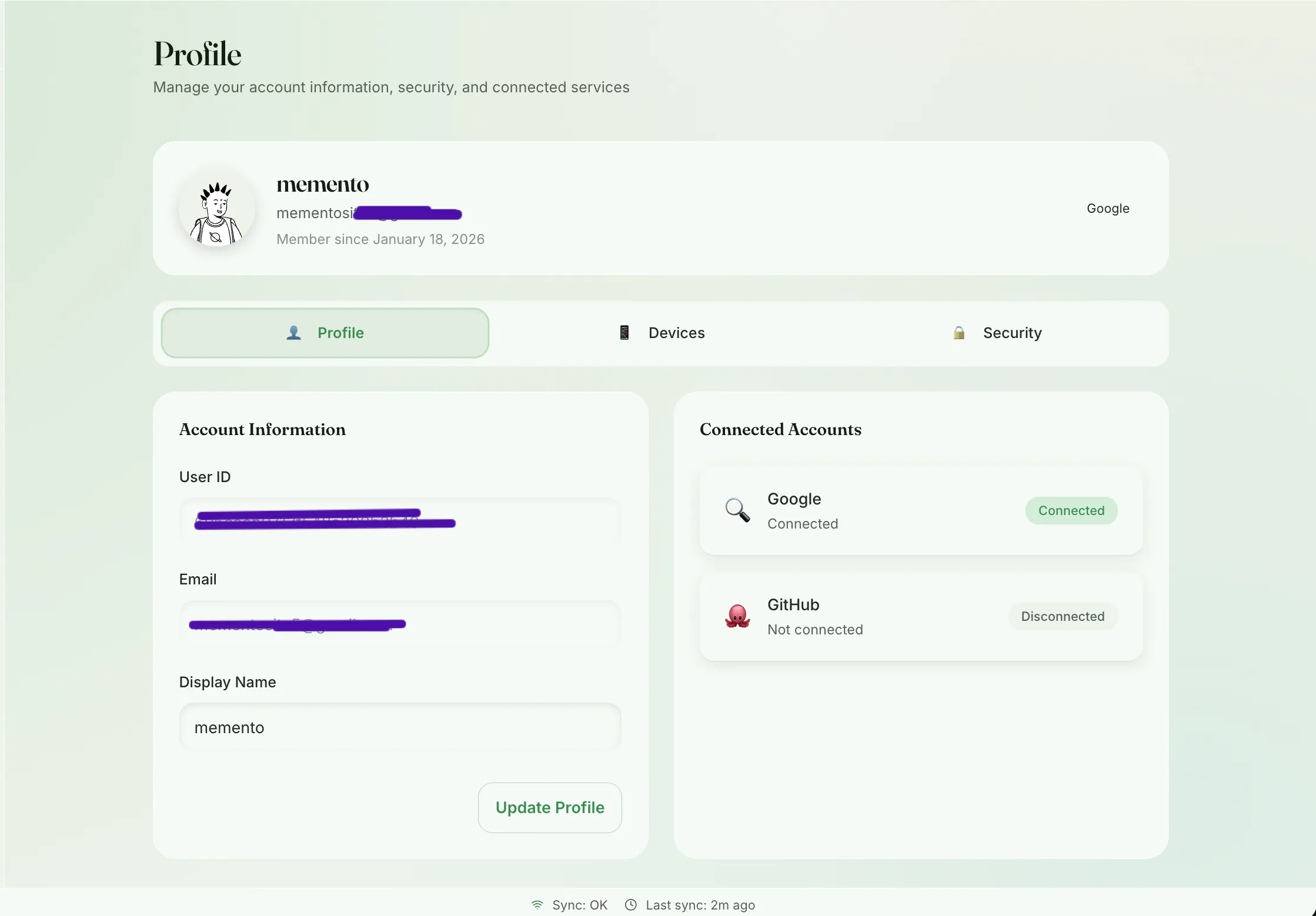Click the User ID field
1316x916 pixels.
coord(400,522)
